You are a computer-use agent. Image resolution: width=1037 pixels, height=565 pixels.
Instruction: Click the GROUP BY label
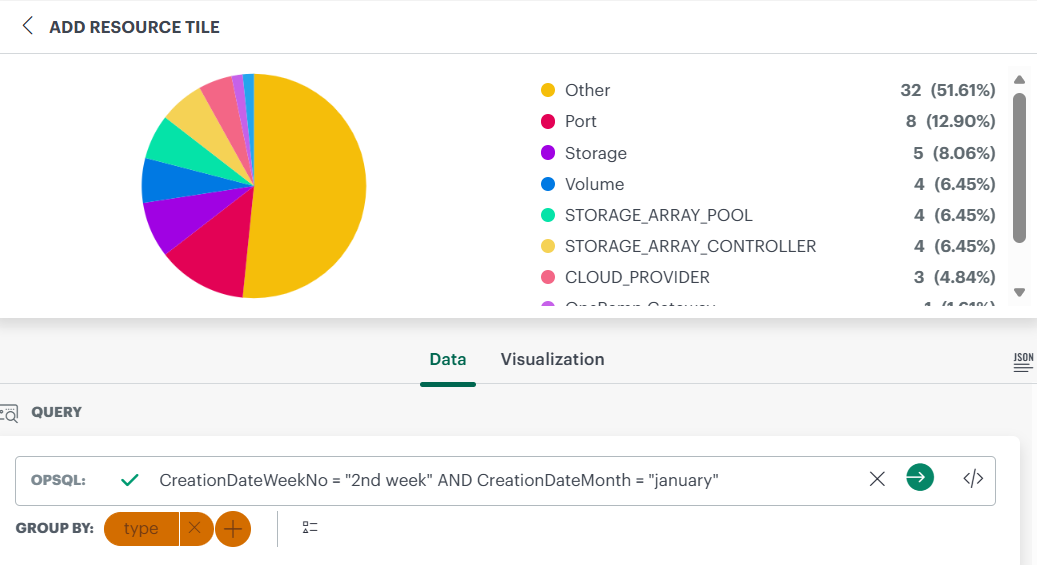coord(55,528)
